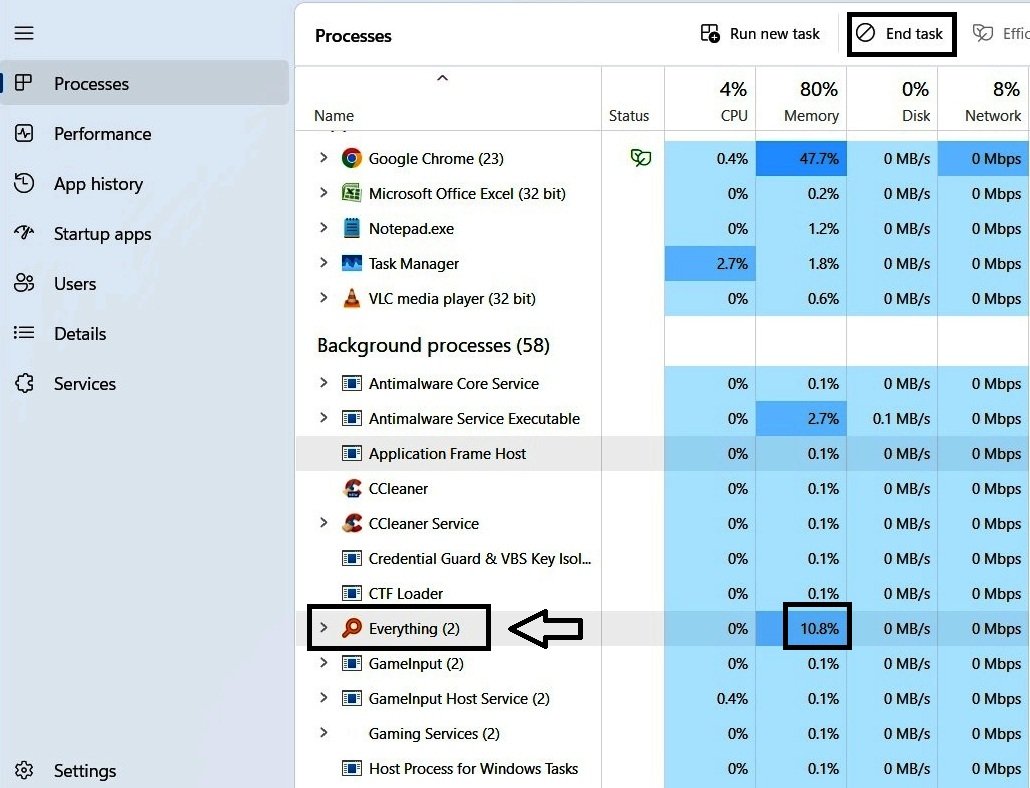Screen dimensions: 1030x788
Task: Click the Google Chrome app icon
Action: pyautogui.click(x=351, y=158)
